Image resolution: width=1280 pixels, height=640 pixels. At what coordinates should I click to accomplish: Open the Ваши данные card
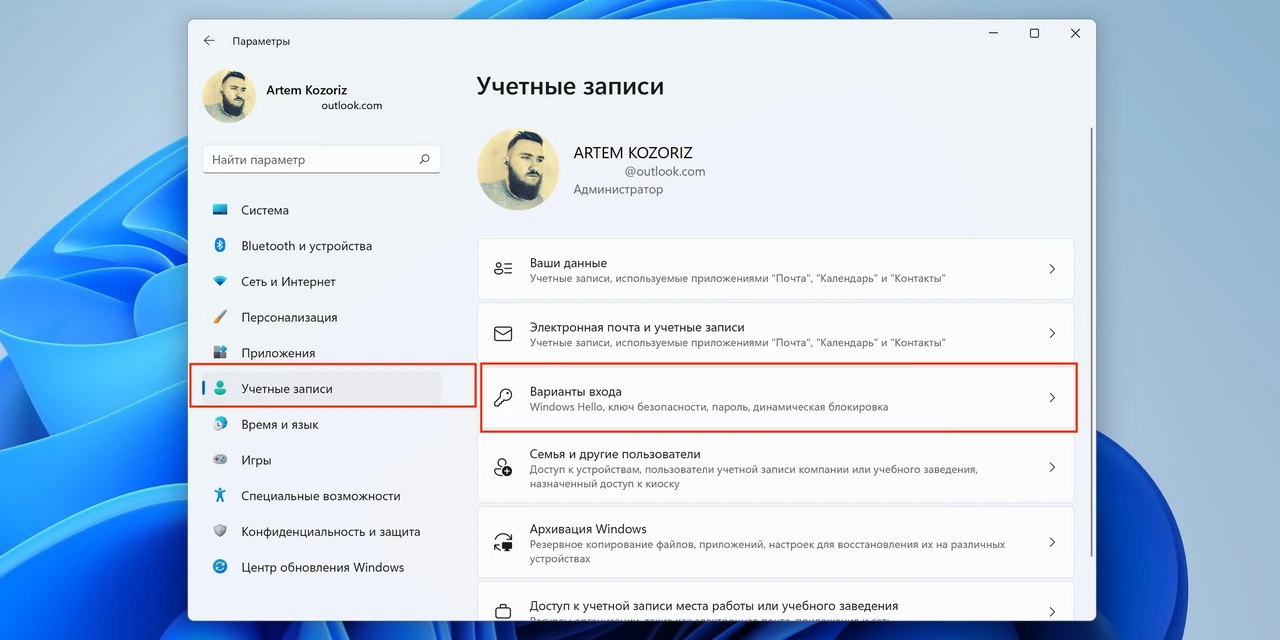tap(776, 269)
